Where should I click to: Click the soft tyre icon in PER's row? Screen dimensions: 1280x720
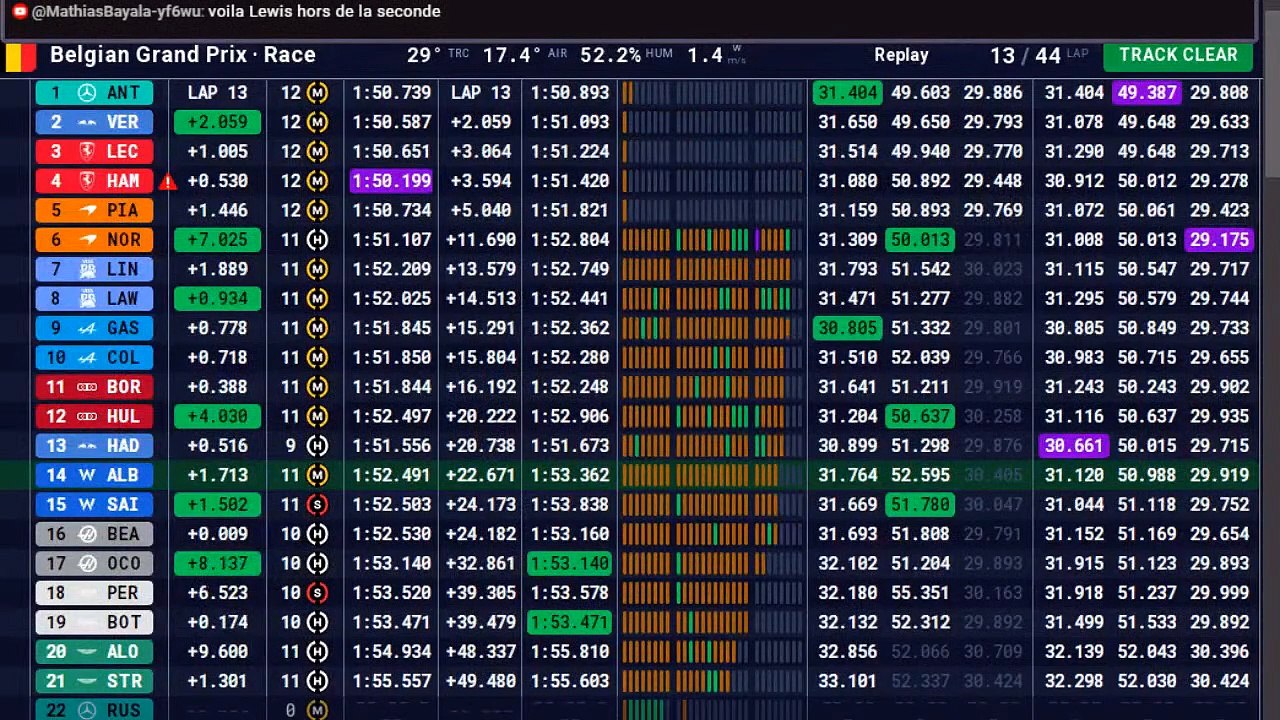317,593
